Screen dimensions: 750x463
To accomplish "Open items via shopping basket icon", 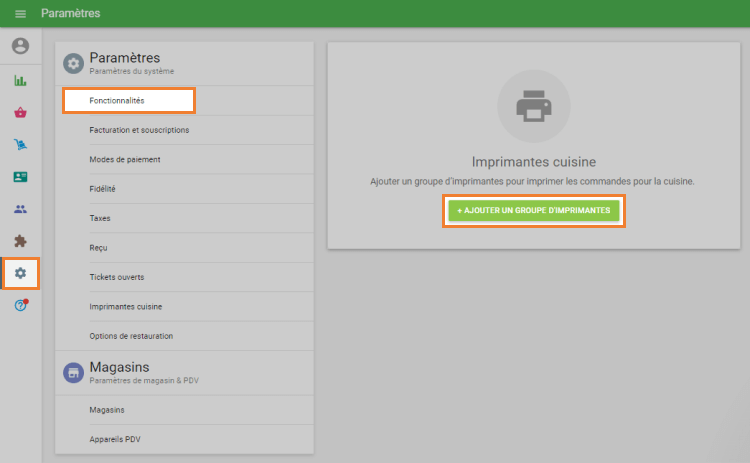I will pyautogui.click(x=20, y=112).
